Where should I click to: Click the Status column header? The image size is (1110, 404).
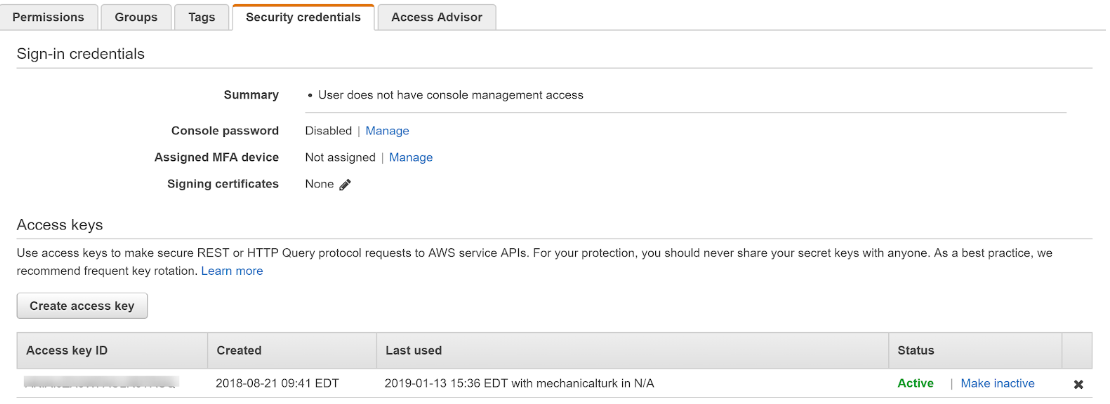tap(916, 351)
